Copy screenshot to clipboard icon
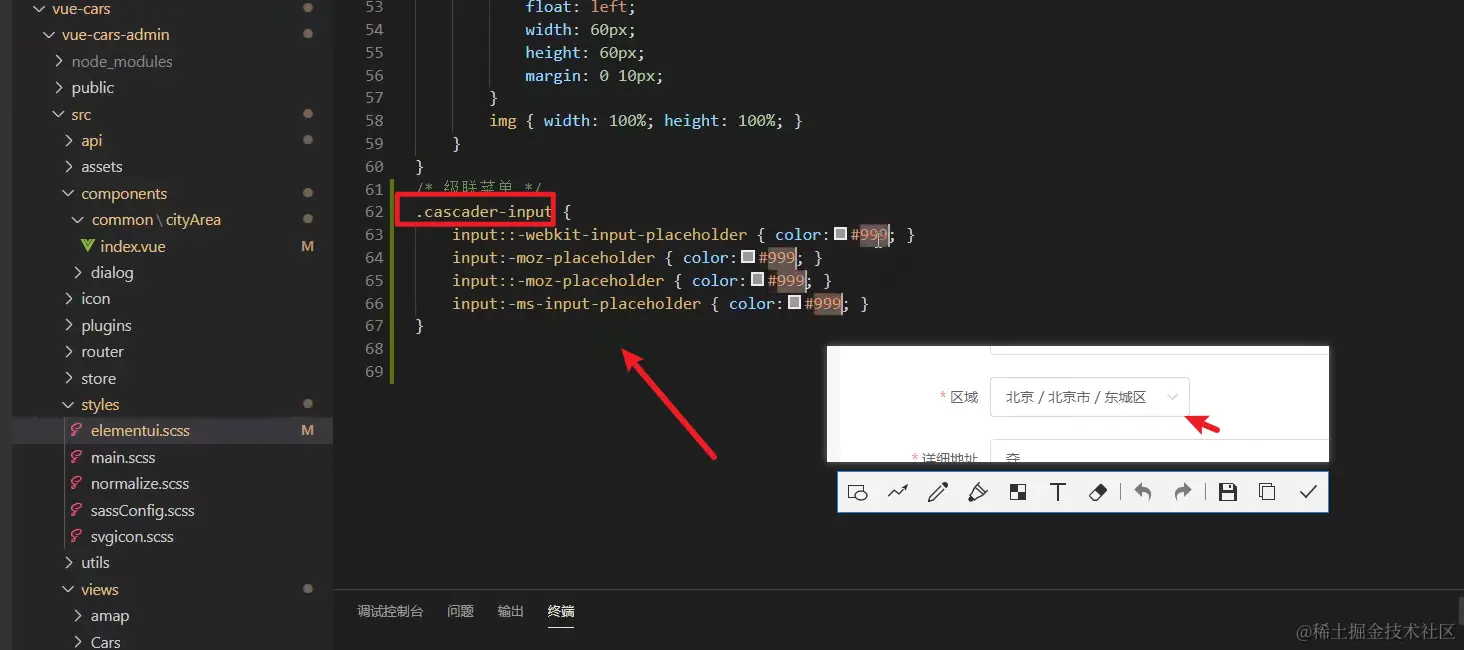 tap(1267, 492)
